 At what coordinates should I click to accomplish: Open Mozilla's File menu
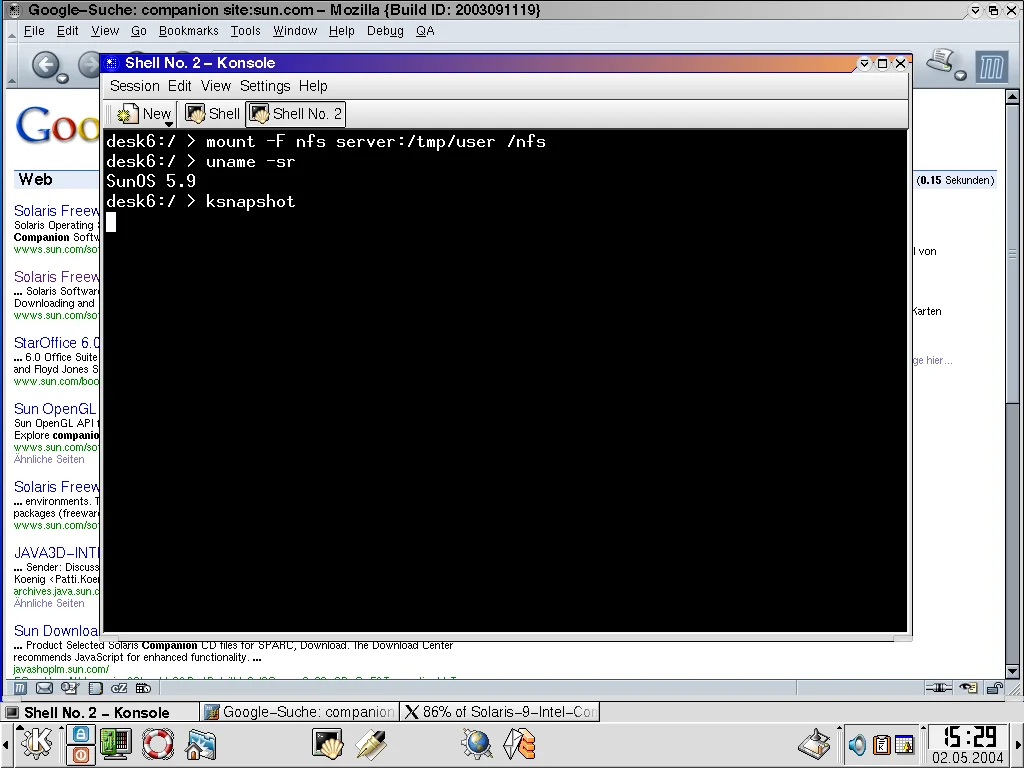34,31
